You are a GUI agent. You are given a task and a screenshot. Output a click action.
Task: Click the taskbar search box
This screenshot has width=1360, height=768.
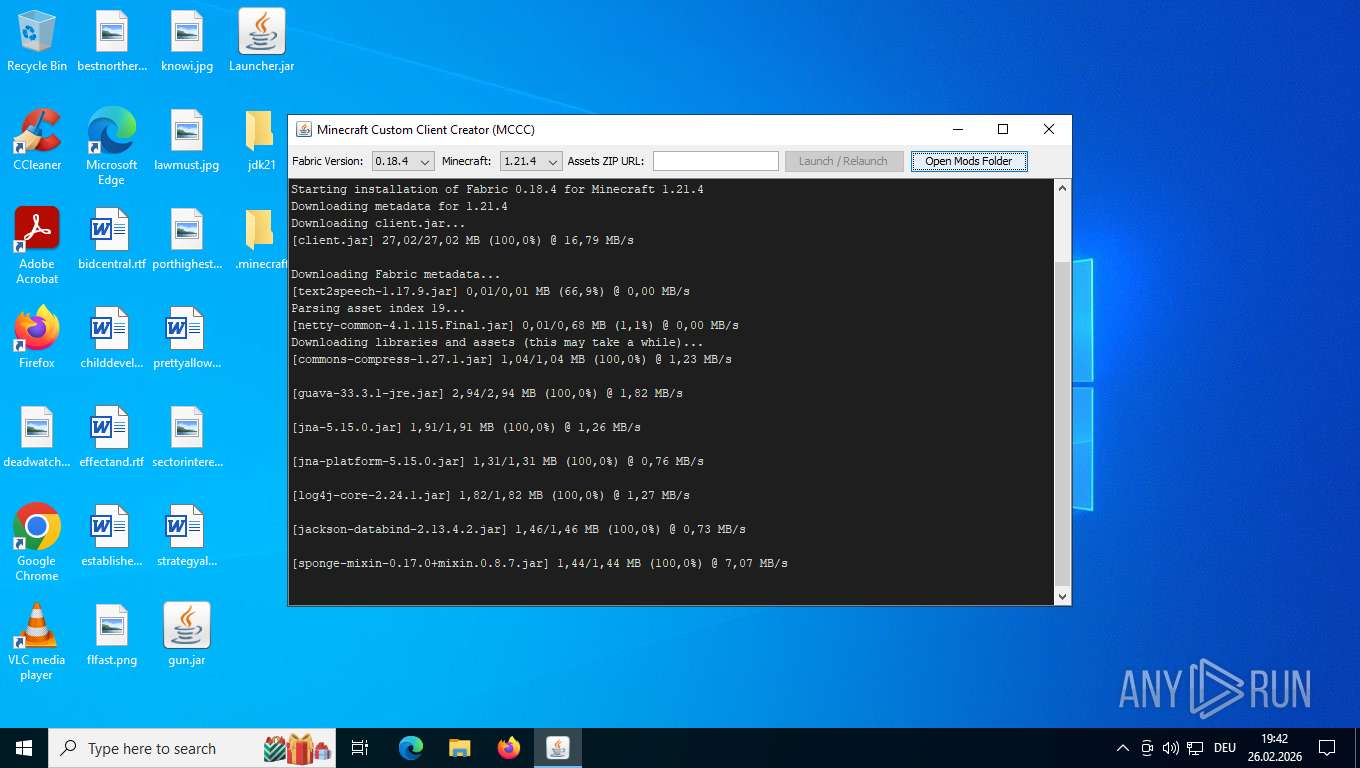[192, 748]
